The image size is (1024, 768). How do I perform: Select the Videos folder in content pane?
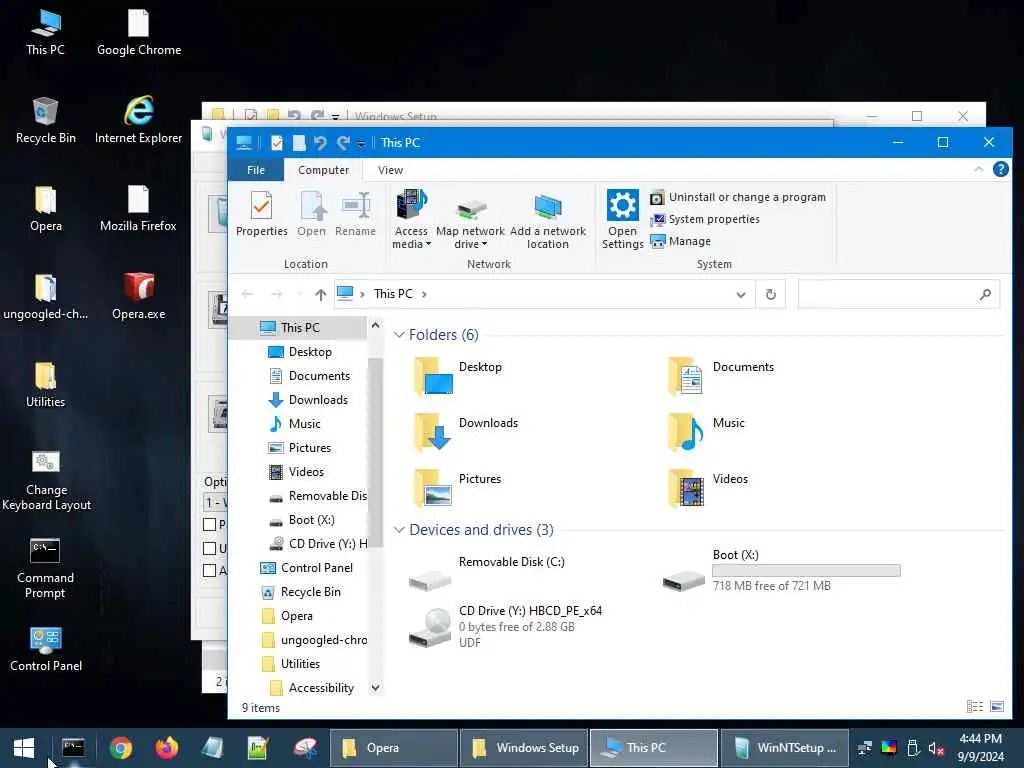point(708,488)
